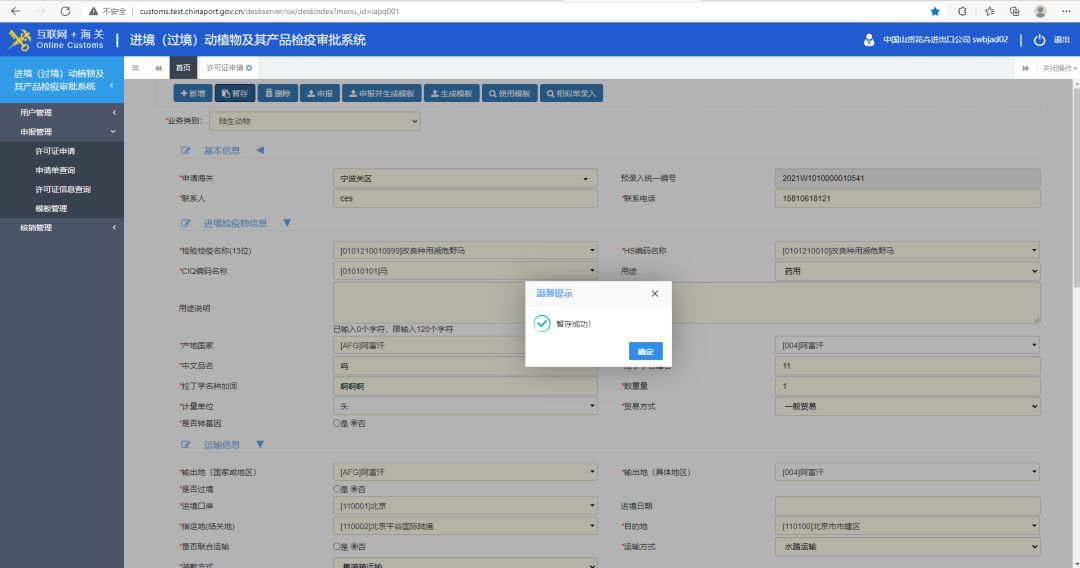Click the edit icon beside 进境检疫物信息

click(185, 223)
